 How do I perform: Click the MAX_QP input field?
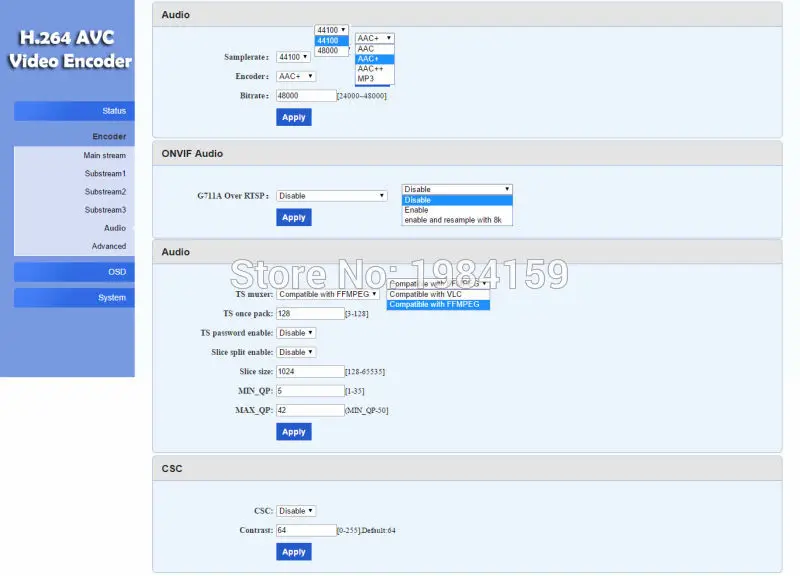point(310,410)
